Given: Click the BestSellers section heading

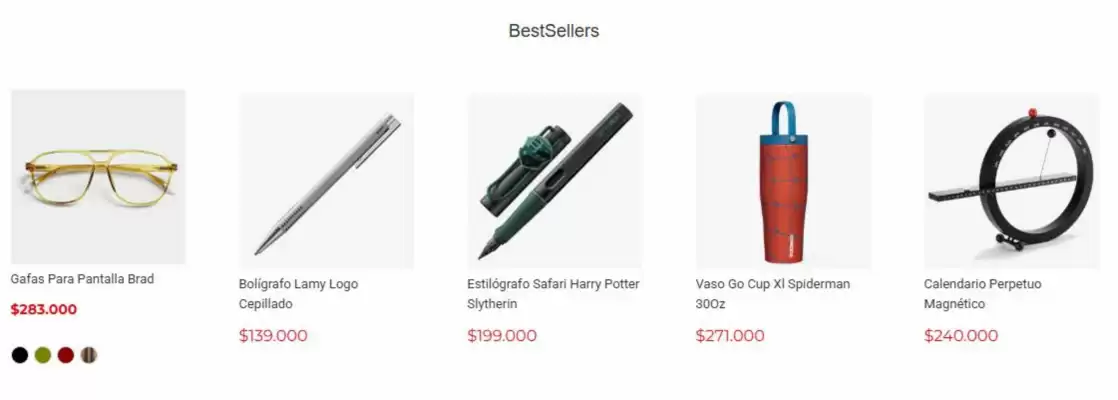Looking at the screenshot, I should point(554,31).
